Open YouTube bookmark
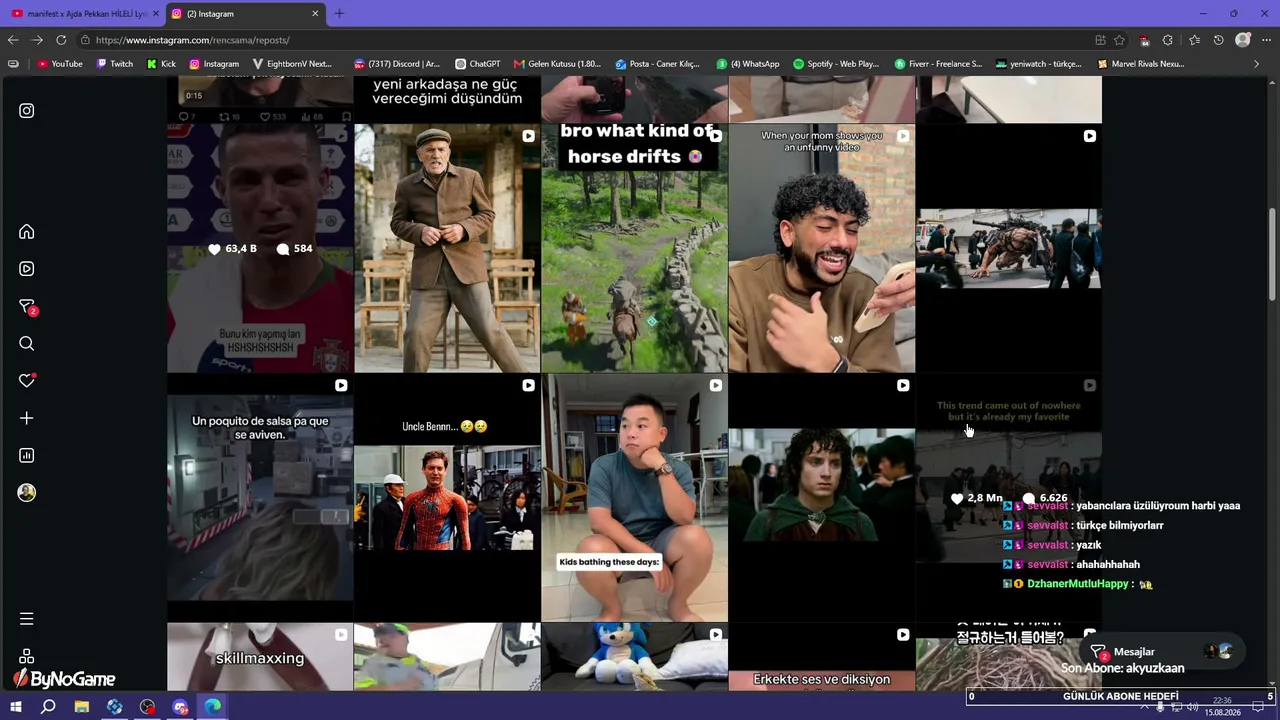 coord(60,64)
